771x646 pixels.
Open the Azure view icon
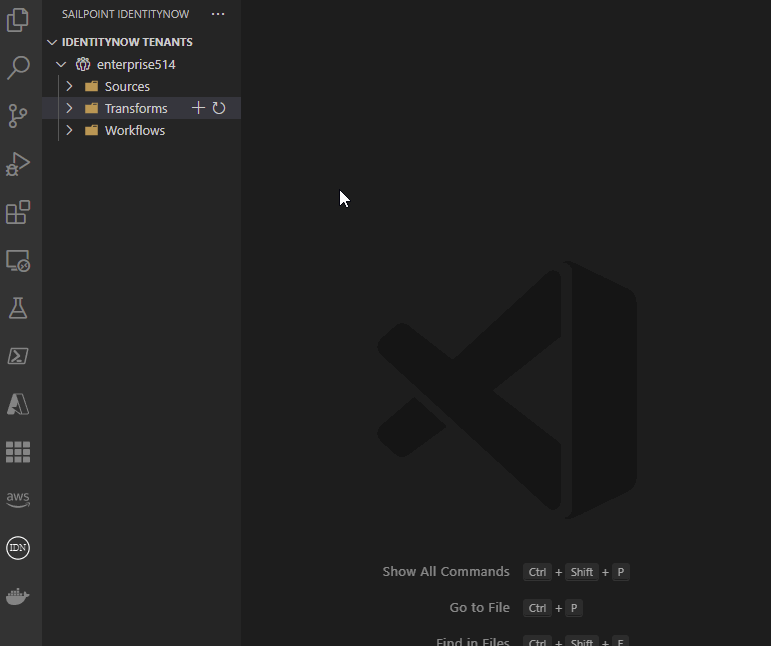coord(18,404)
